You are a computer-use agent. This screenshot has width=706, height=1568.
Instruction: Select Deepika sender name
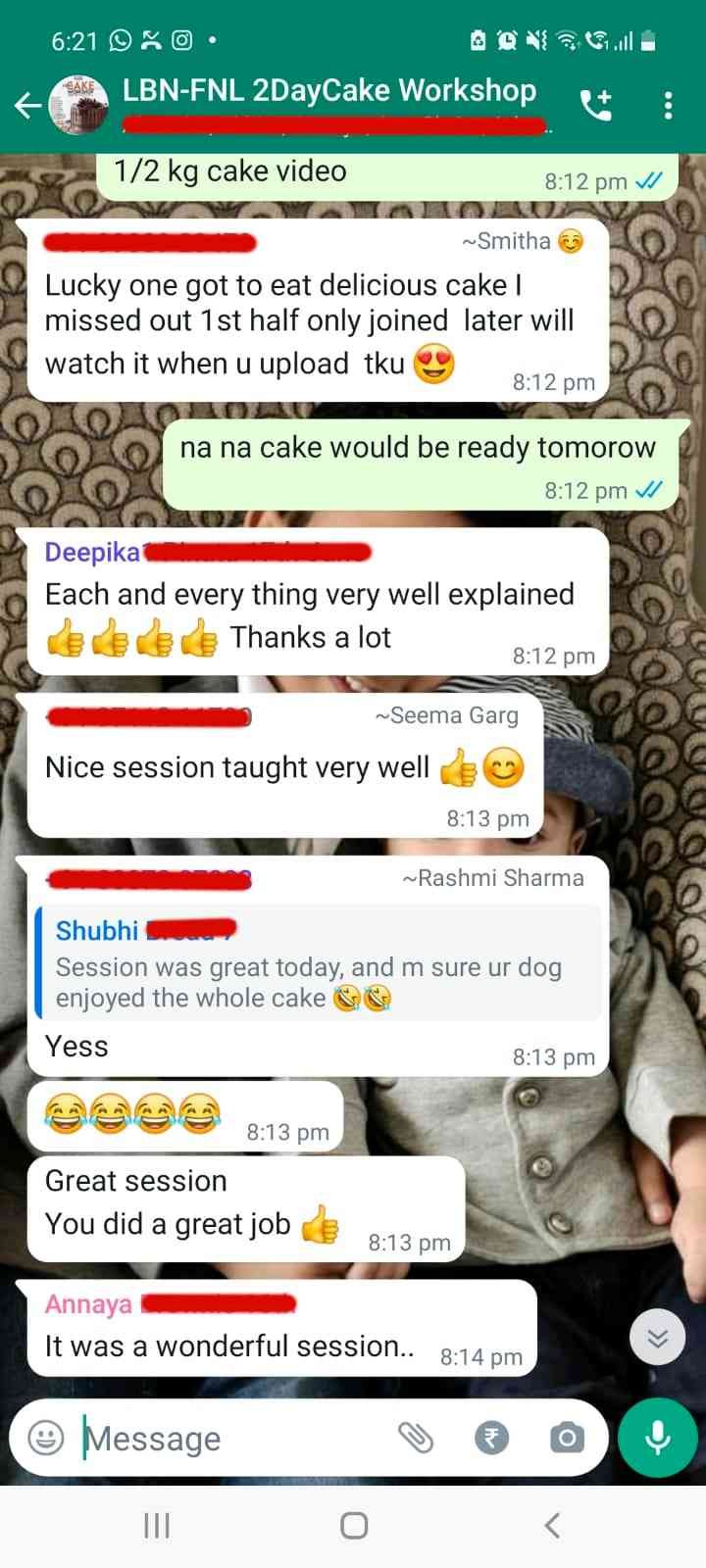tap(92, 553)
